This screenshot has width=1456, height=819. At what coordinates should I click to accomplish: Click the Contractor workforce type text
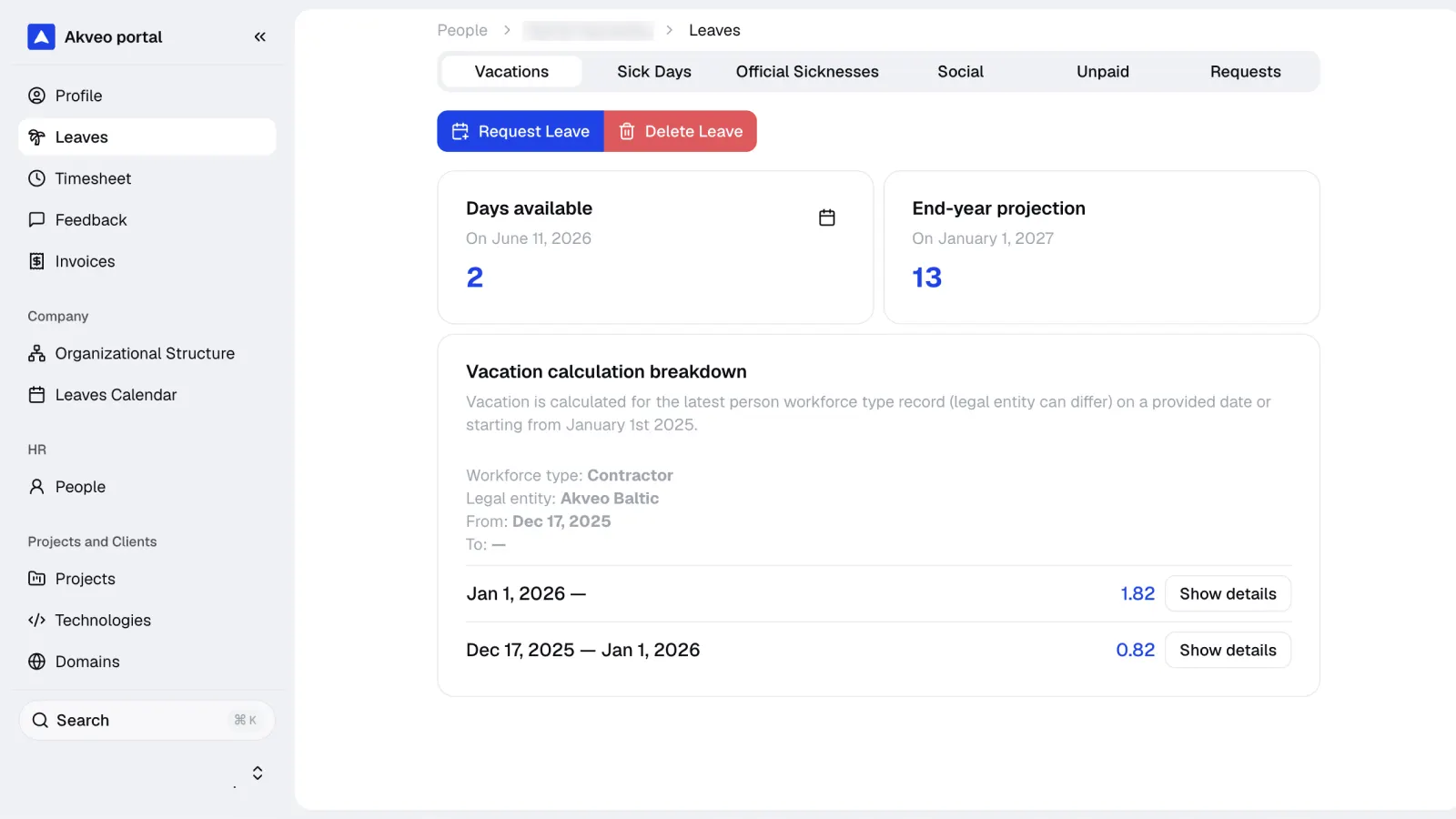(x=630, y=475)
